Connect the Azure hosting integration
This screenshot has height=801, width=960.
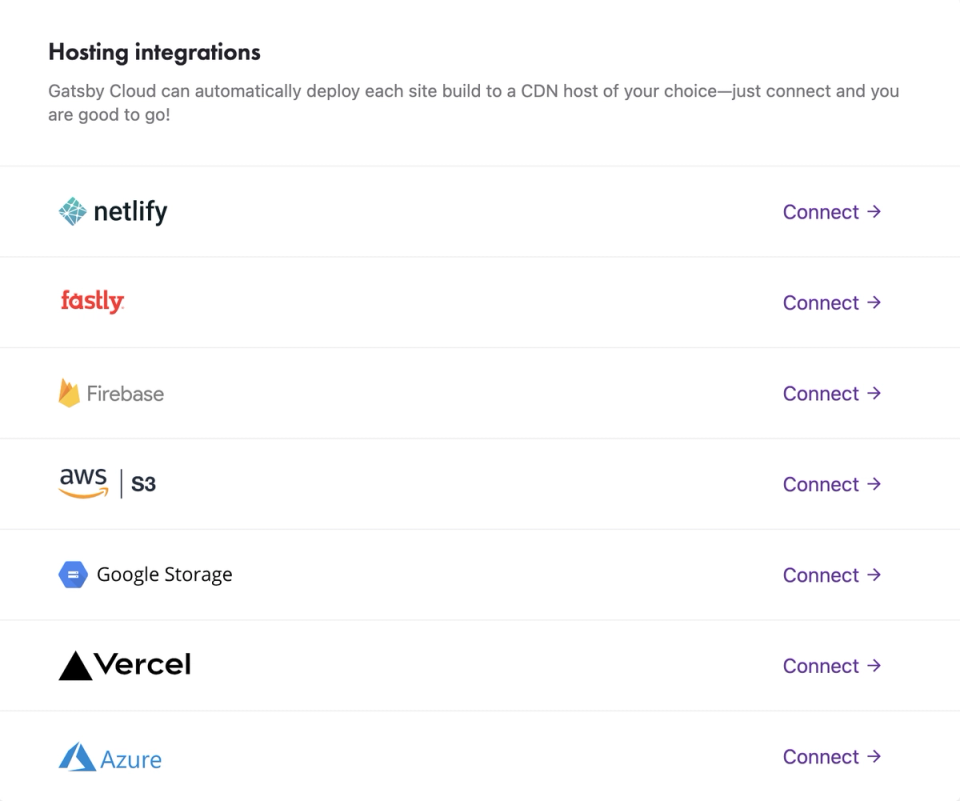[x=831, y=758]
